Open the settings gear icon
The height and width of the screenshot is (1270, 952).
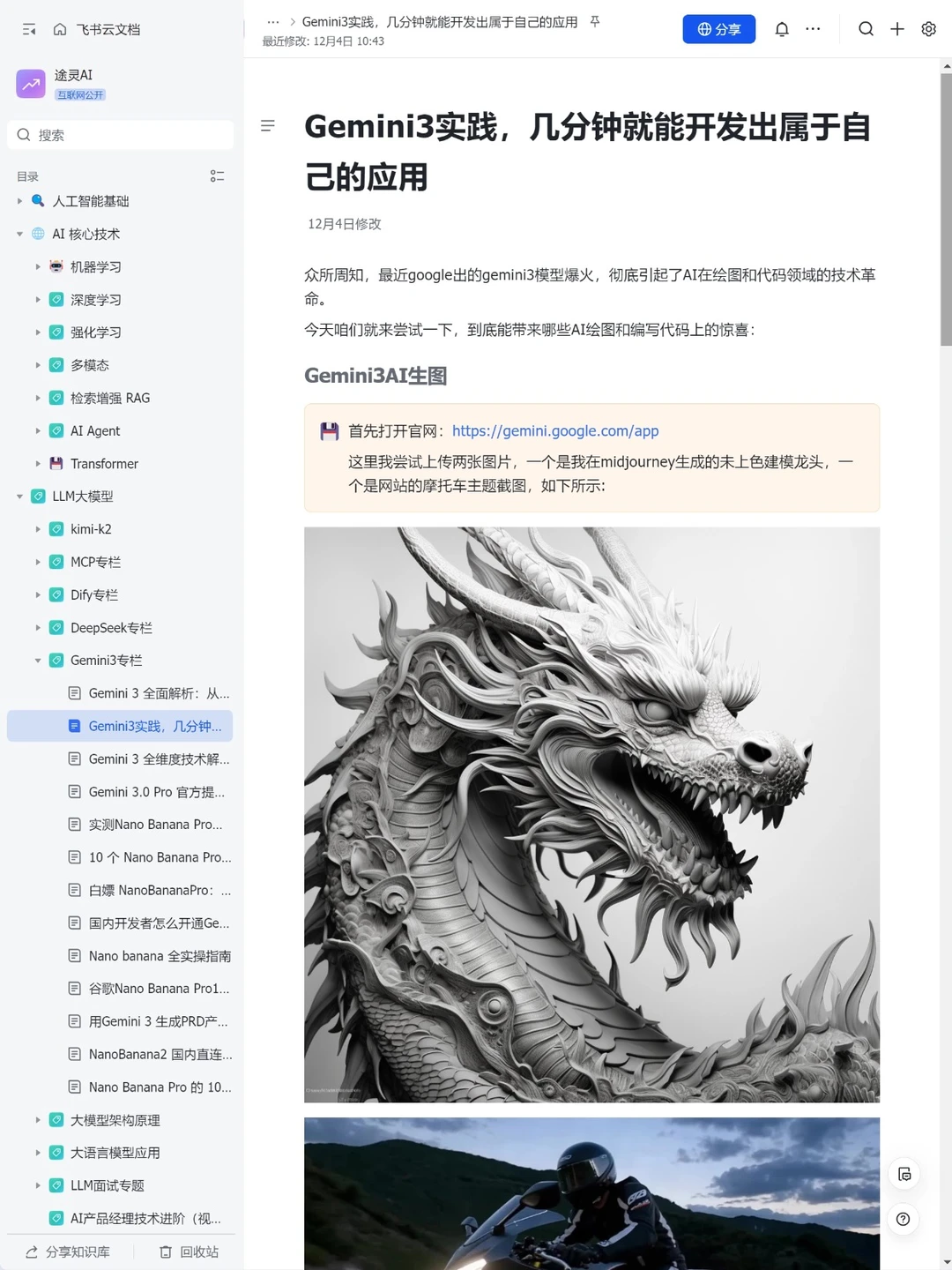point(928,29)
